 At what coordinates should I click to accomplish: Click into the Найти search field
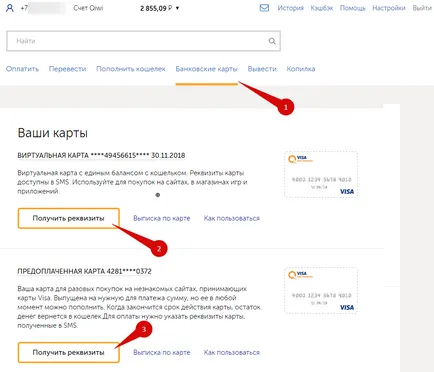[143, 41]
